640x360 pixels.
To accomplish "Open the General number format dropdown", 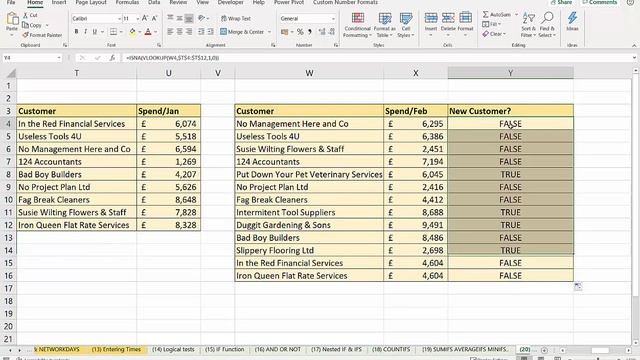I will click(333, 19).
